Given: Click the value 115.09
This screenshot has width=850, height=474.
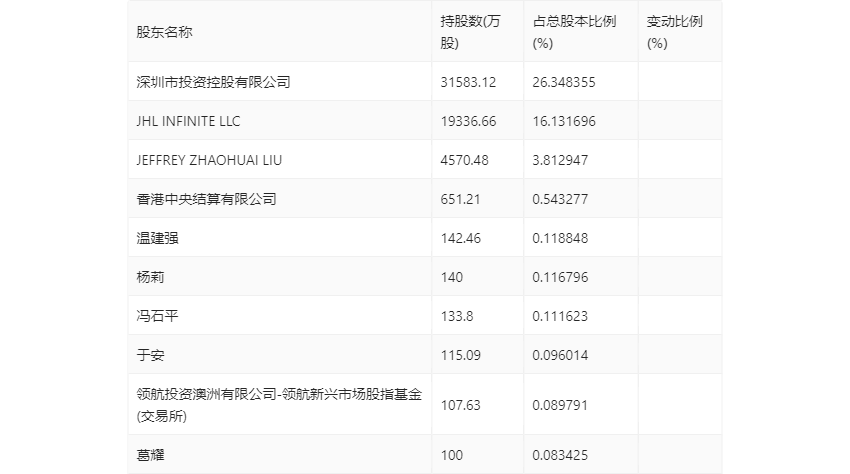Looking at the screenshot, I should 460,355.
